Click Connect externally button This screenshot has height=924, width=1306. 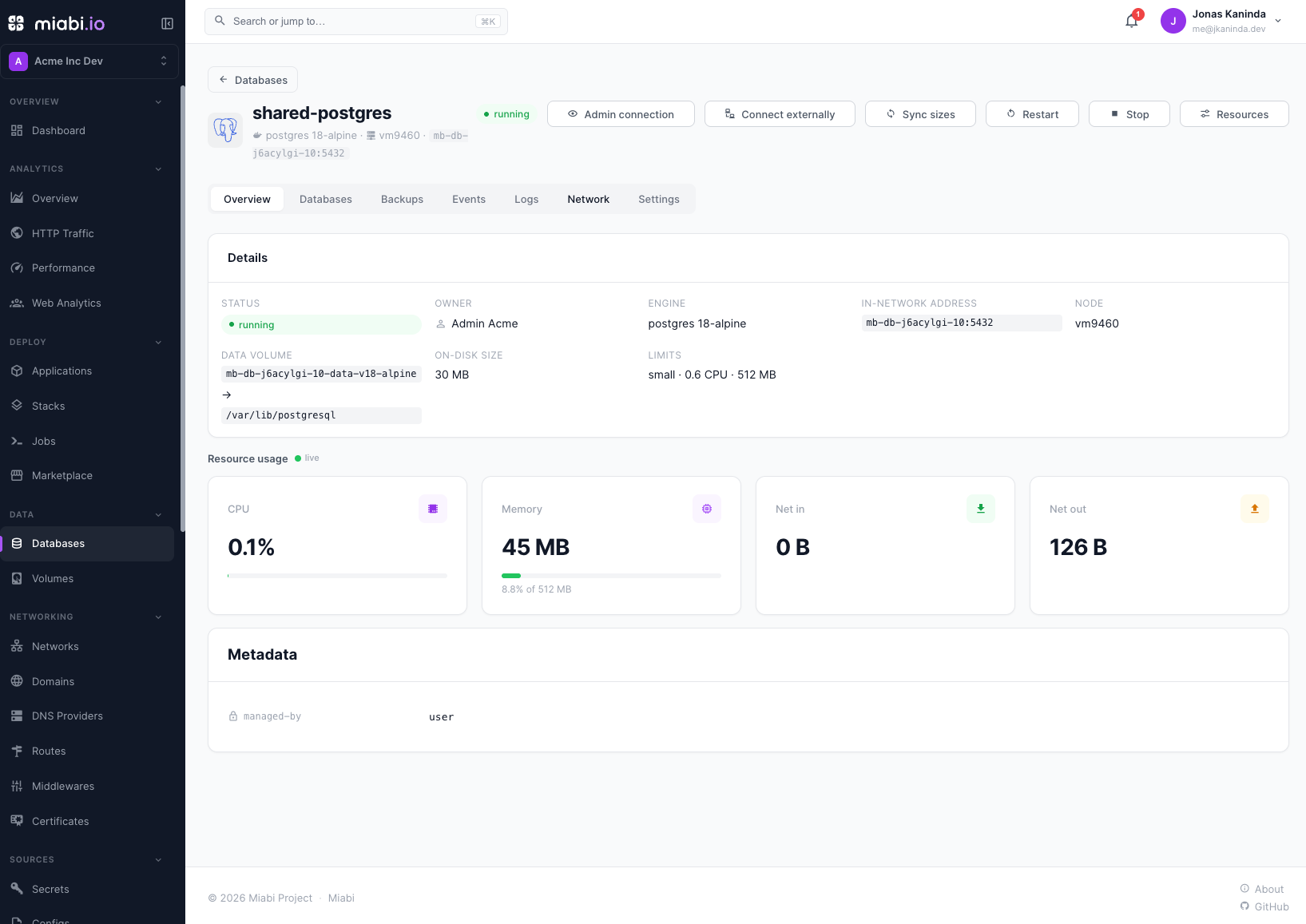pos(780,114)
